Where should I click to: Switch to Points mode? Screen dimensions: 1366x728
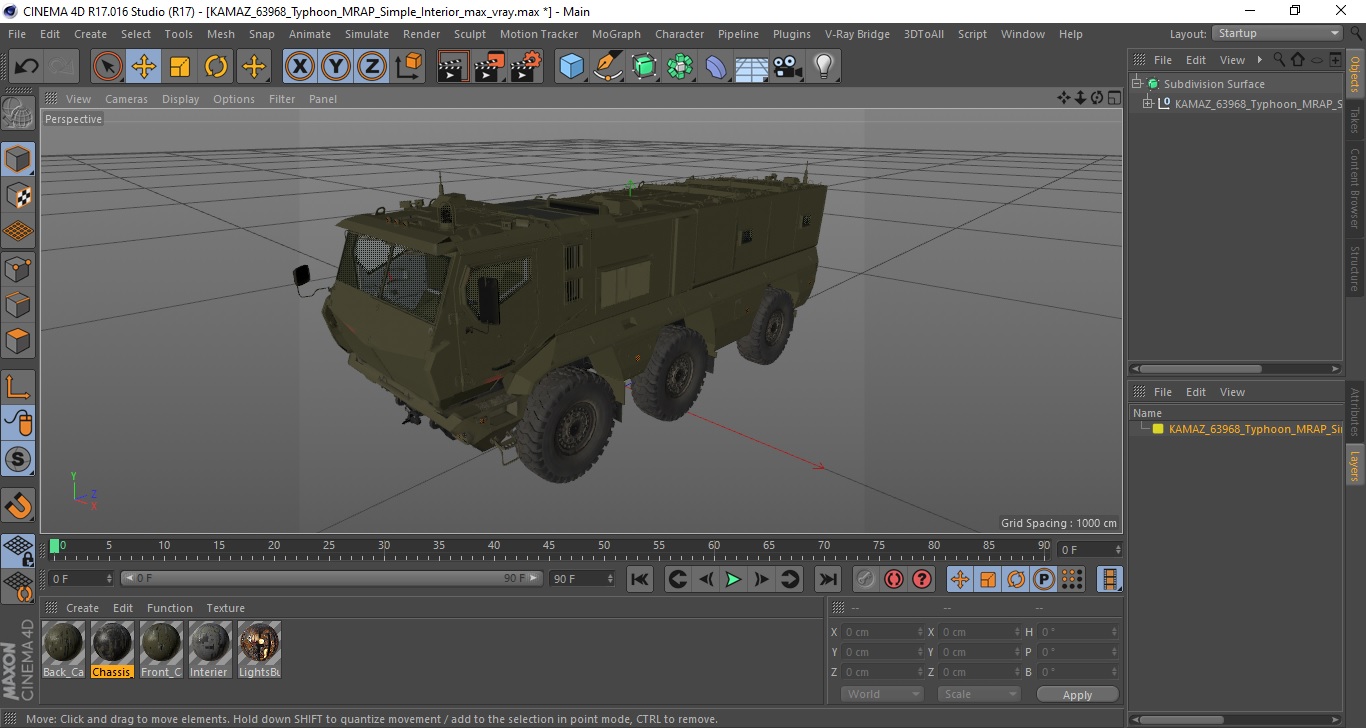point(18,268)
